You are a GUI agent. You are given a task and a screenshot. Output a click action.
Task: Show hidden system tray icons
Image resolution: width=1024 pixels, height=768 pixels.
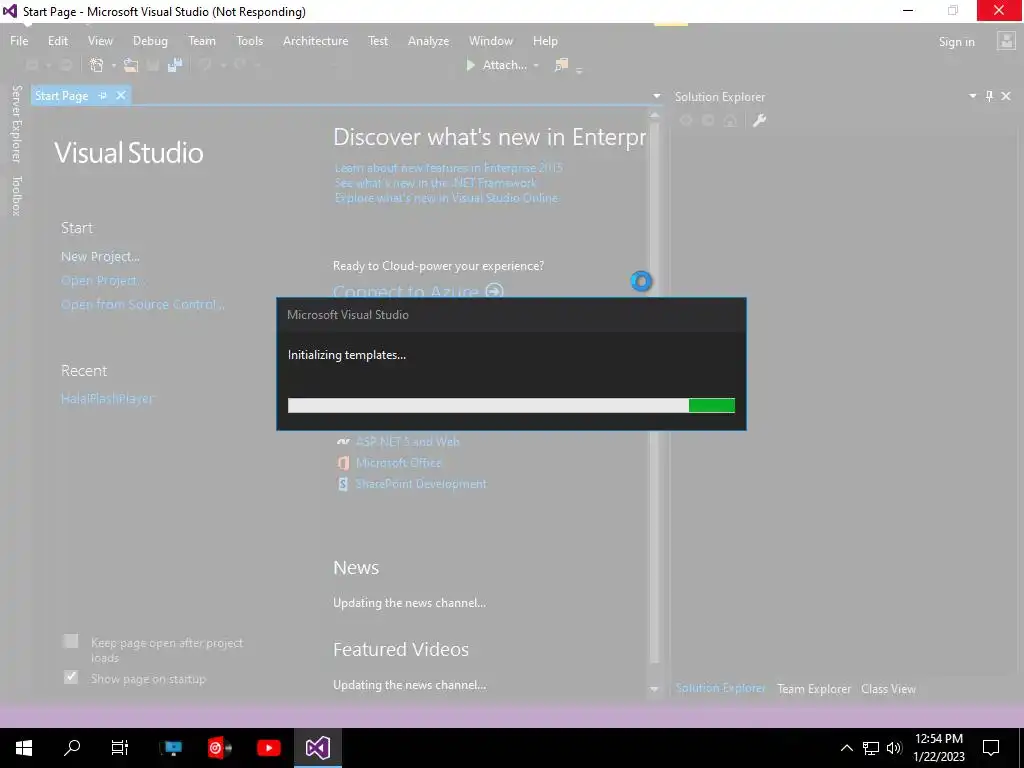coord(846,748)
